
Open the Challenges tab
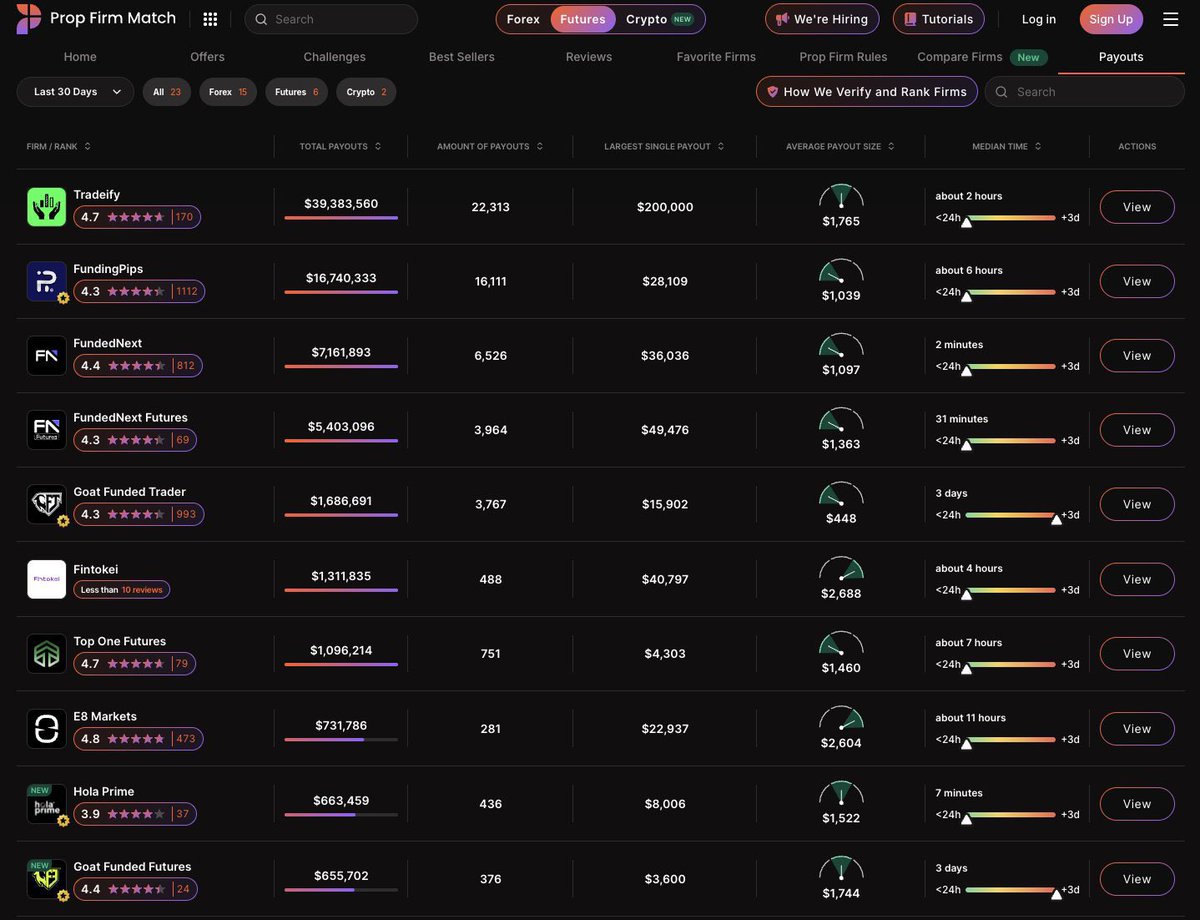334,57
